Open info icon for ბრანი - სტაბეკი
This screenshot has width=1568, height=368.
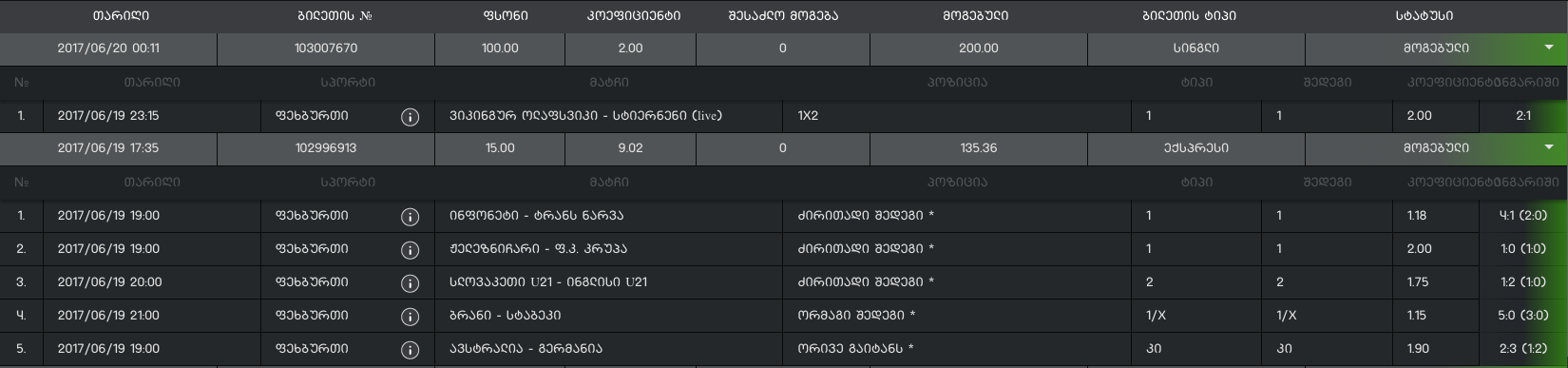pyautogui.click(x=410, y=317)
